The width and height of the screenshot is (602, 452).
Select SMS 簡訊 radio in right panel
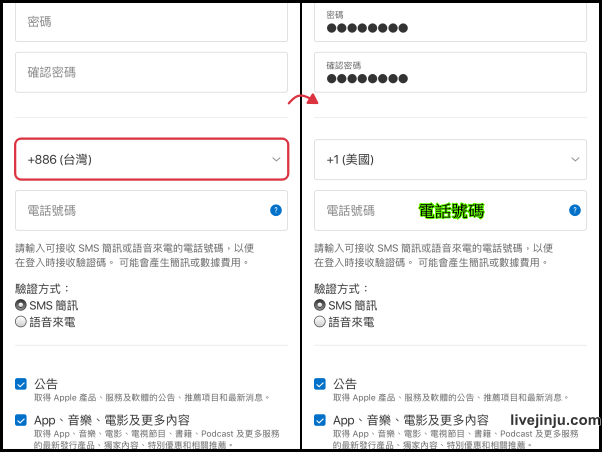[319, 305]
